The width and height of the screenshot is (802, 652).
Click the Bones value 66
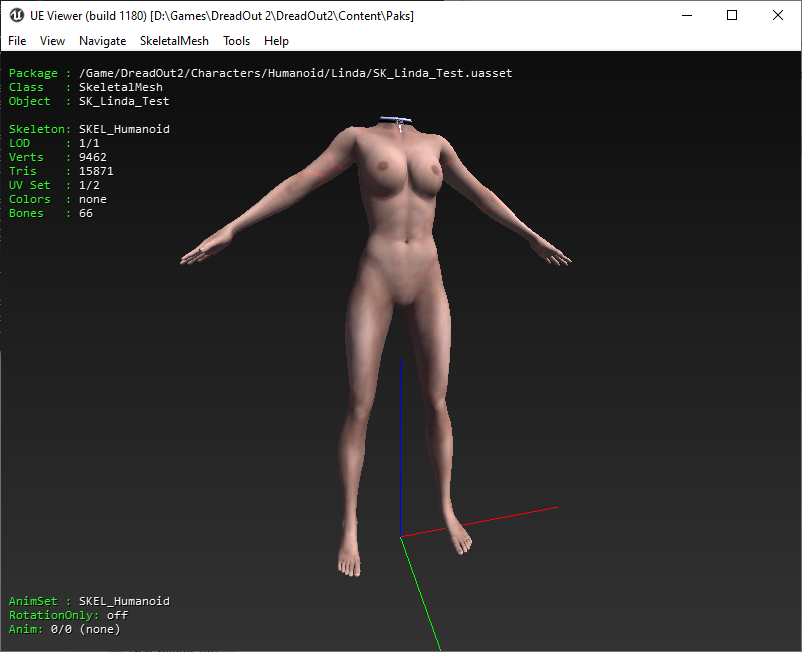pos(86,213)
